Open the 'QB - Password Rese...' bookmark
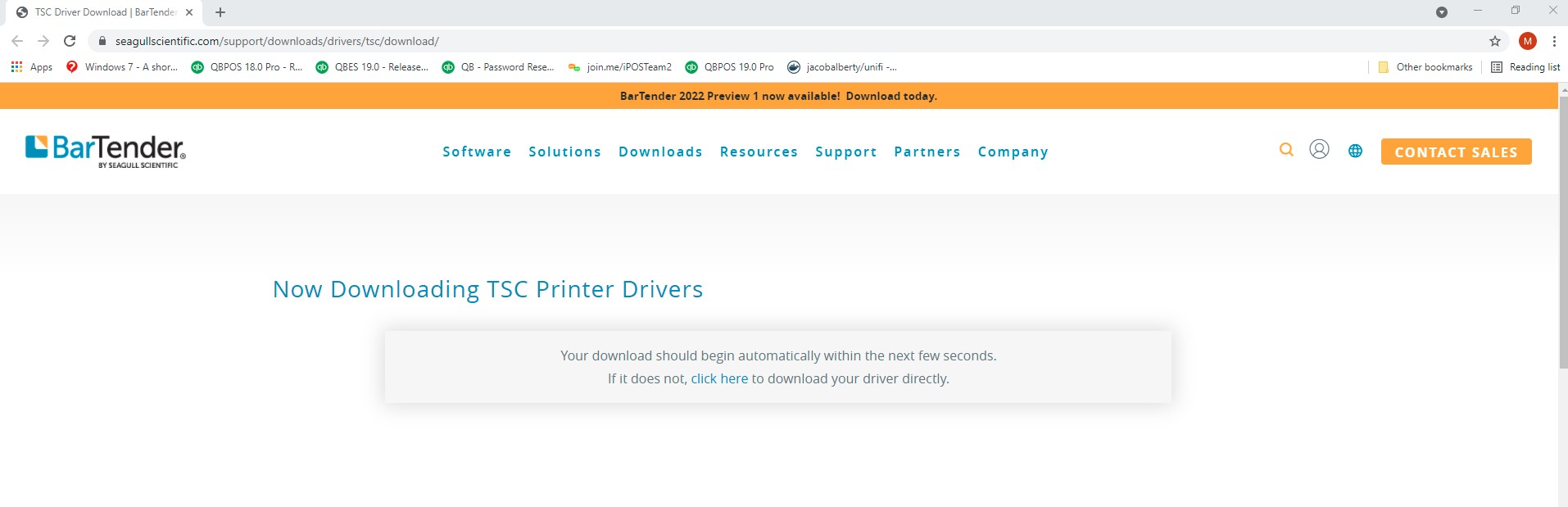This screenshot has height=507, width=1568. pyautogui.click(x=498, y=67)
